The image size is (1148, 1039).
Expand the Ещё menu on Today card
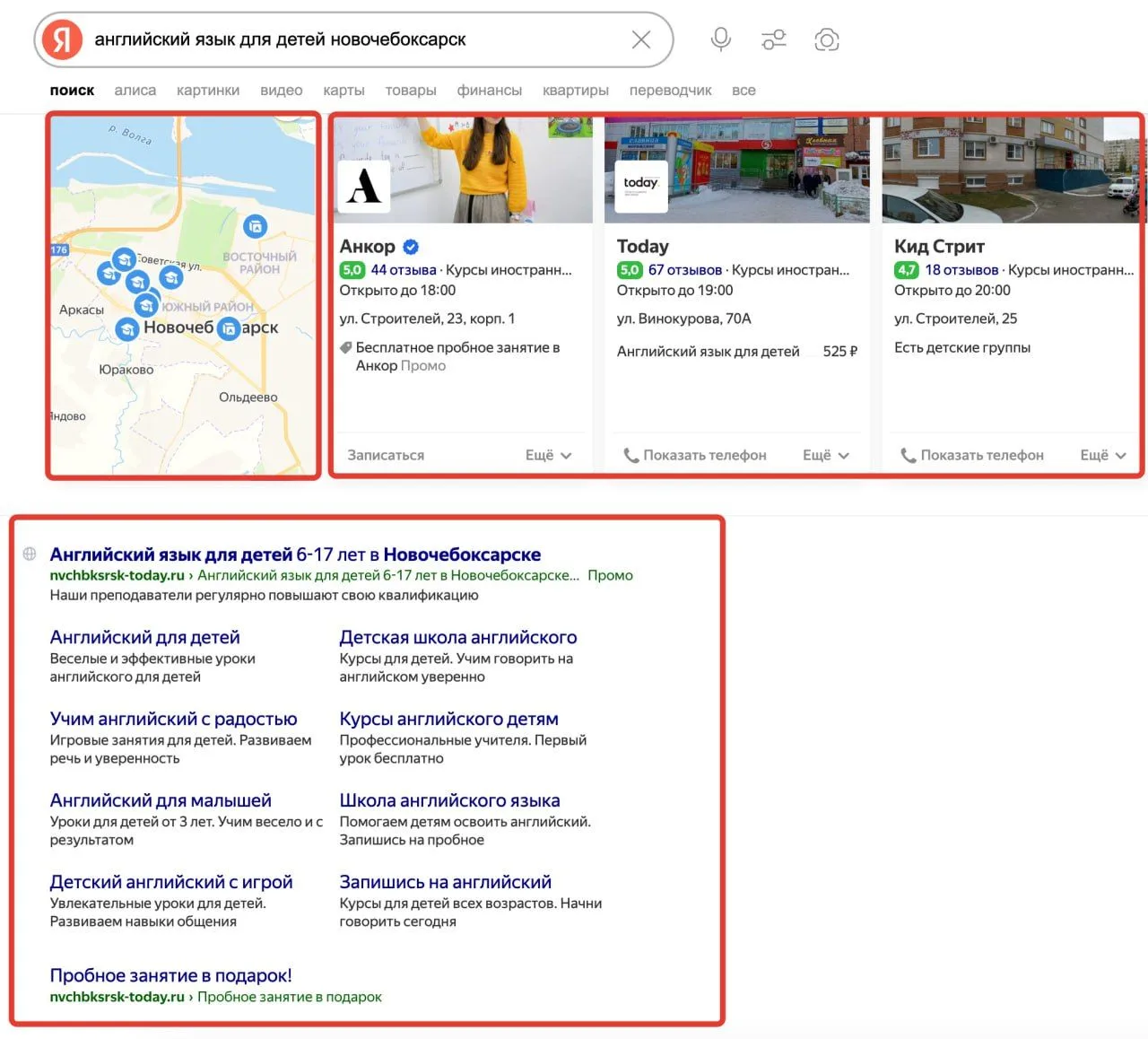pyautogui.click(x=825, y=455)
